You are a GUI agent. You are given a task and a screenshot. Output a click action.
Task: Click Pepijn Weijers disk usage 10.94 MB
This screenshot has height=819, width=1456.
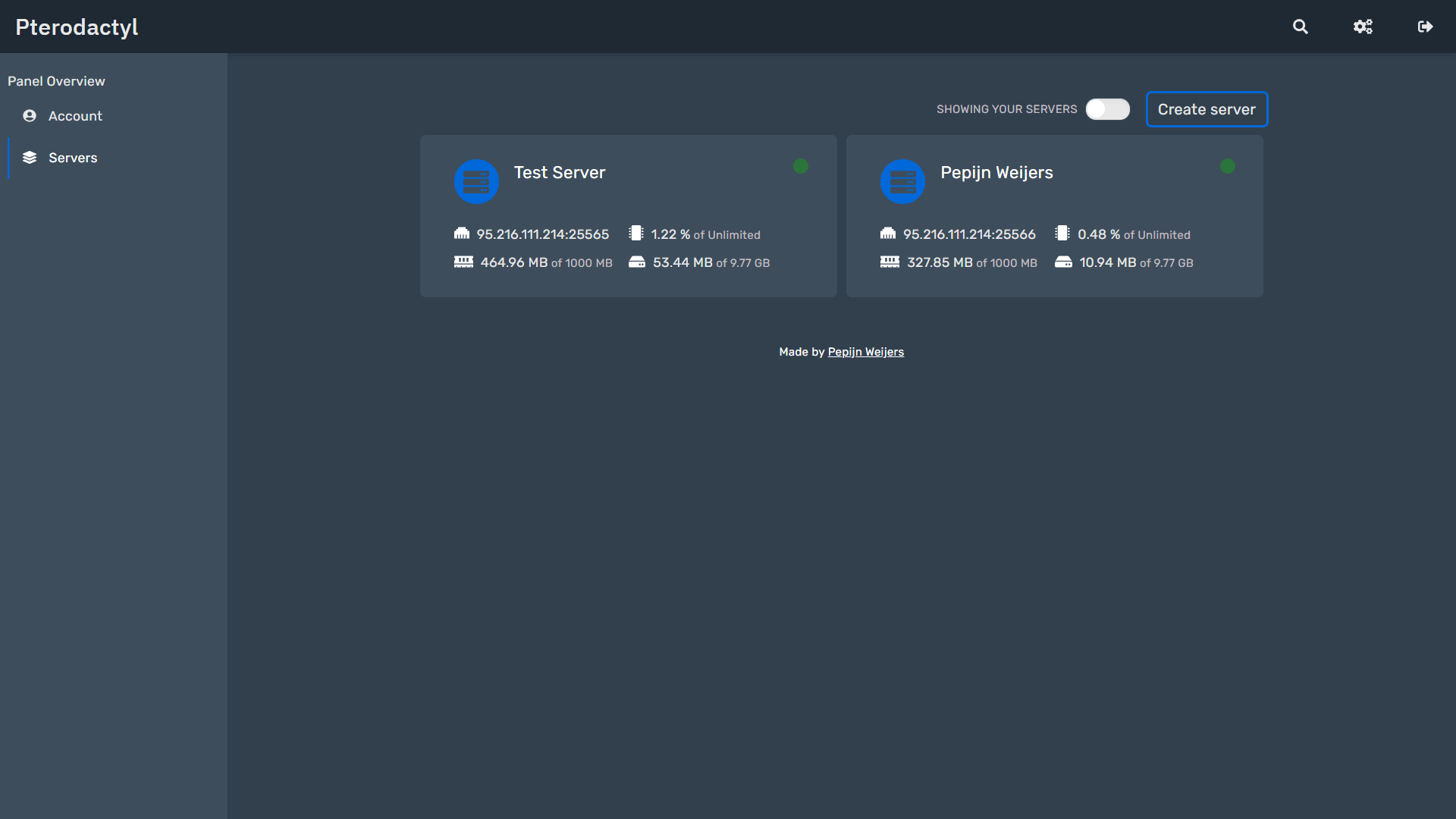tap(1107, 262)
